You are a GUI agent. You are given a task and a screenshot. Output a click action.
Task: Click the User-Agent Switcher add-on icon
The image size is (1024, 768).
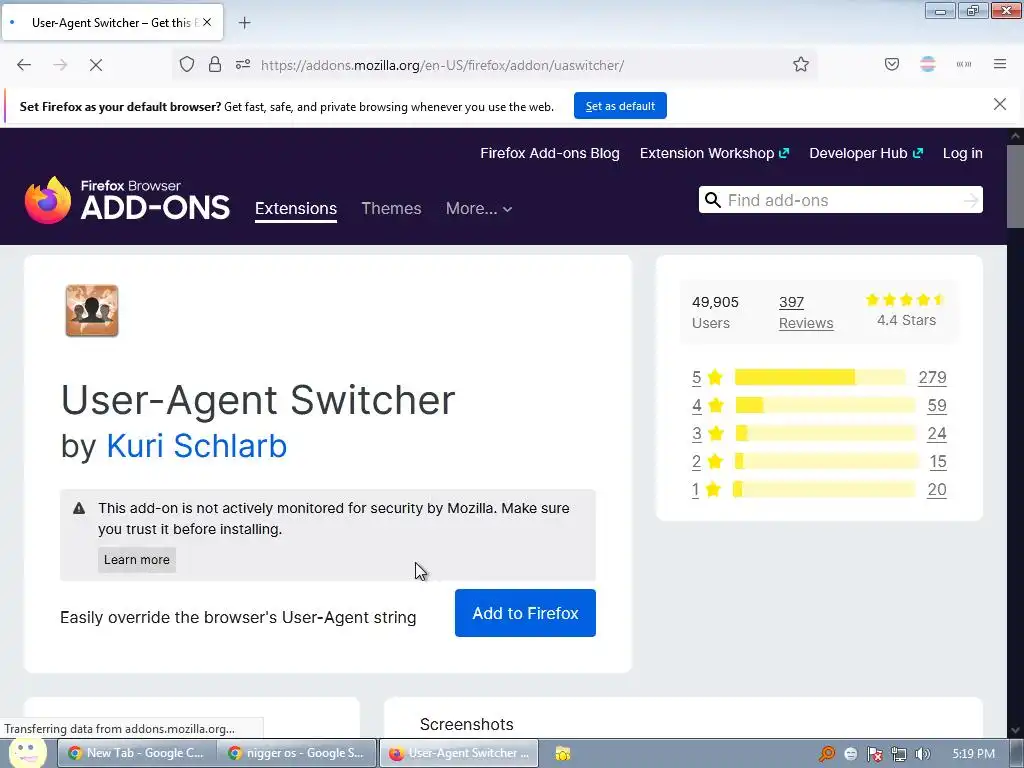click(92, 311)
